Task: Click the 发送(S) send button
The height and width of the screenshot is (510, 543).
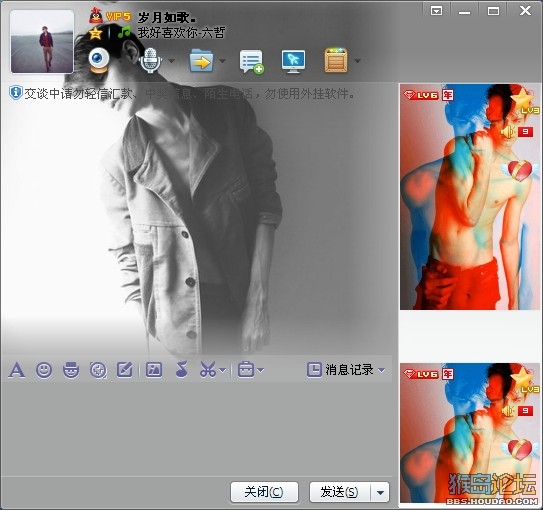Action: coord(340,492)
